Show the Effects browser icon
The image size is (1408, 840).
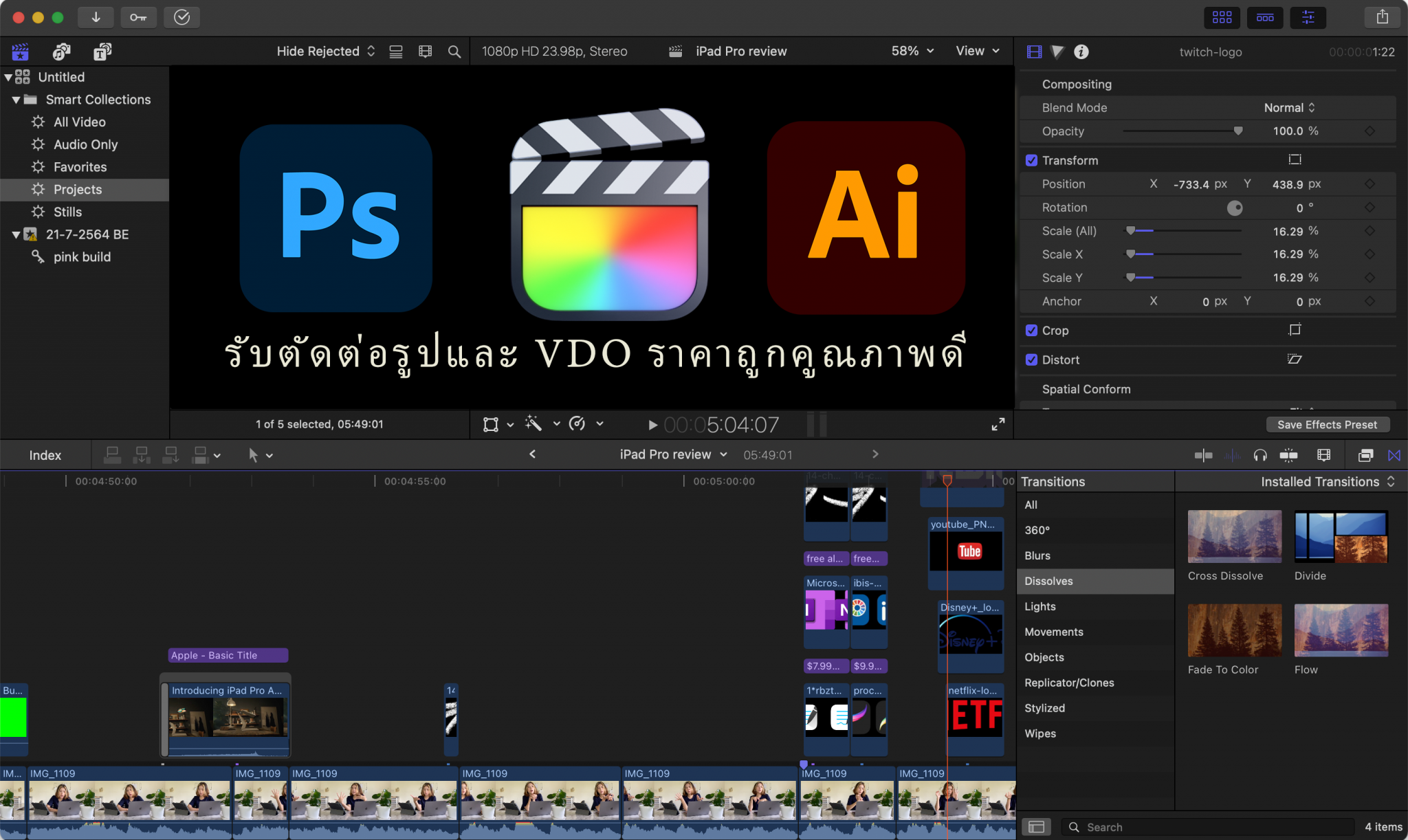(x=1365, y=455)
